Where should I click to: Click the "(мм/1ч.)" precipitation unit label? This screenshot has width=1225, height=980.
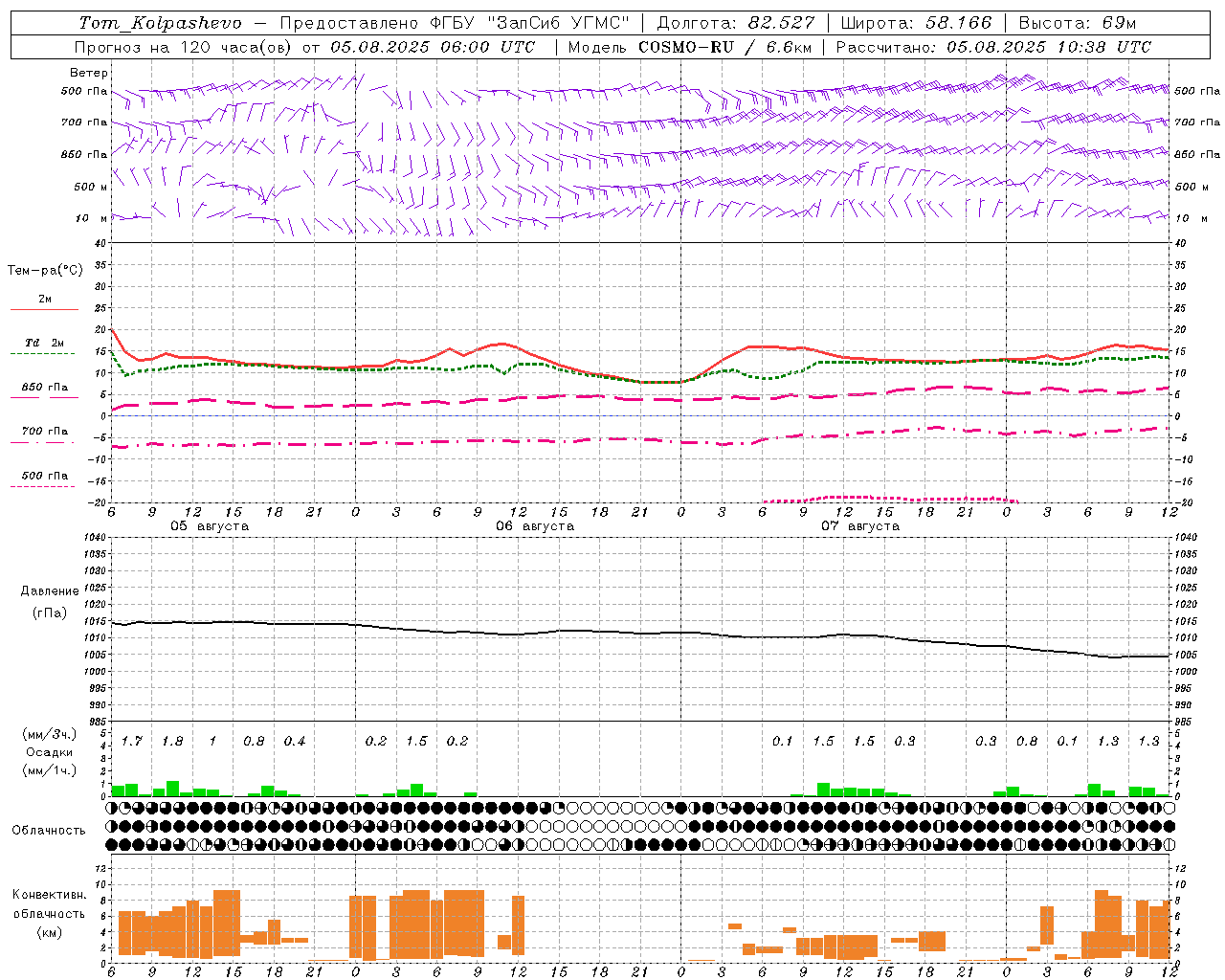50,770
